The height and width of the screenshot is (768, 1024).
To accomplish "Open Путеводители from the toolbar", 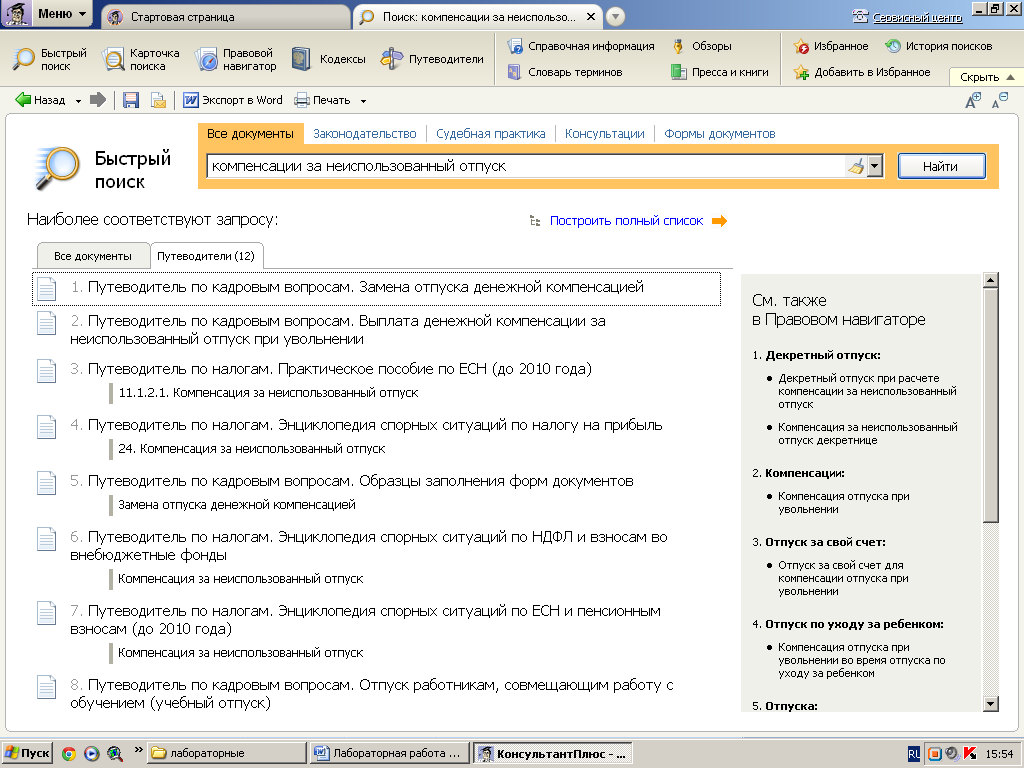I will click(432, 59).
